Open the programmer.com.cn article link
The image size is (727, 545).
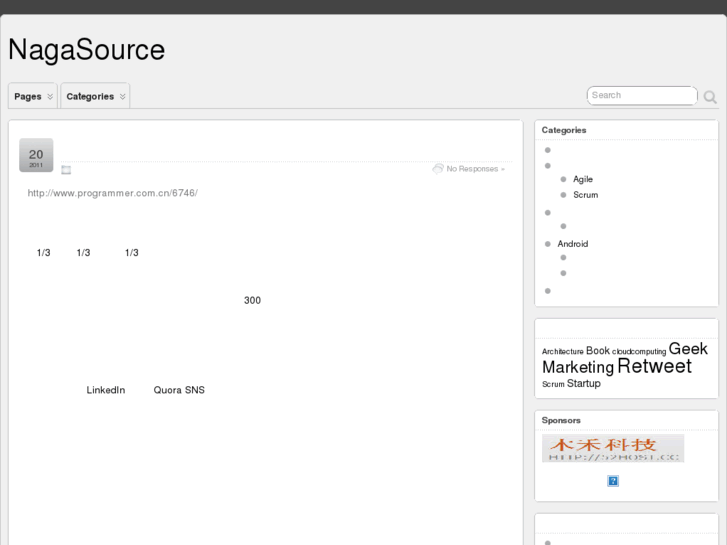pos(112,193)
